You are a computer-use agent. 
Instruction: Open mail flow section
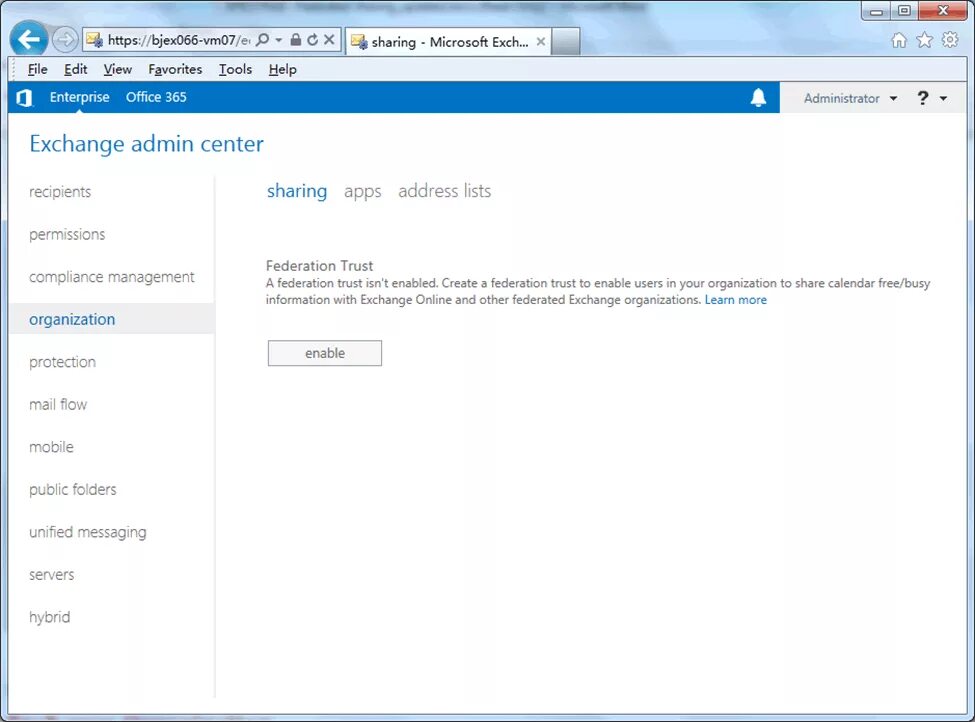click(58, 404)
